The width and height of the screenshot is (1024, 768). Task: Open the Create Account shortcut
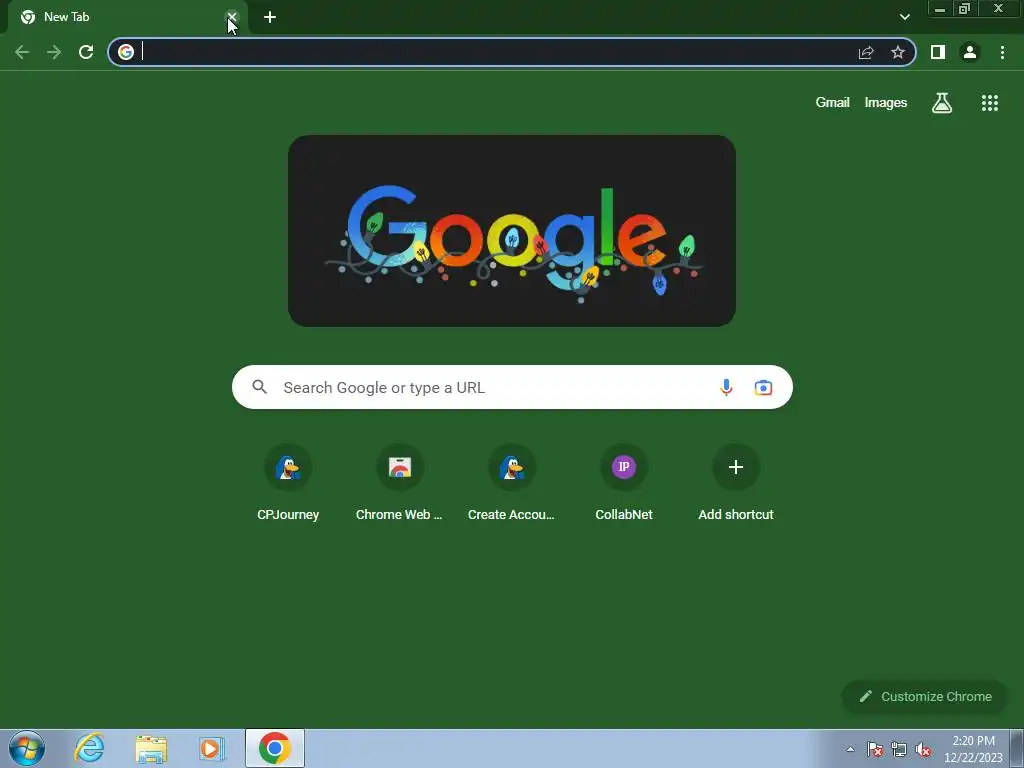coord(511,483)
